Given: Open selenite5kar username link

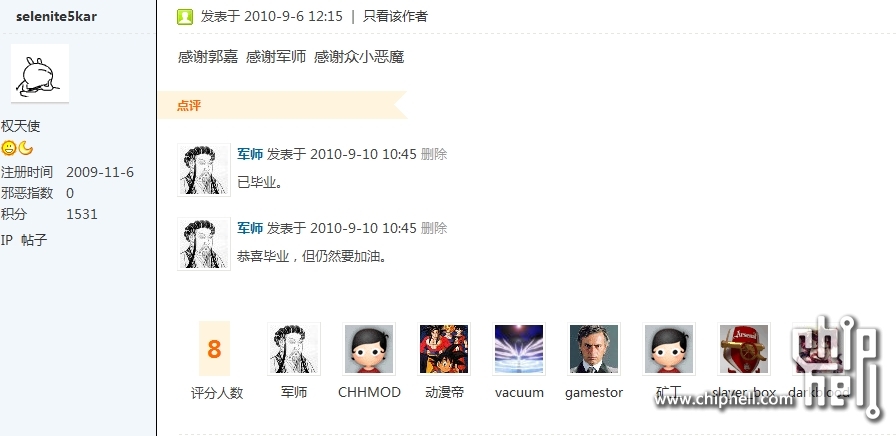Looking at the screenshot, I should 56,17.
